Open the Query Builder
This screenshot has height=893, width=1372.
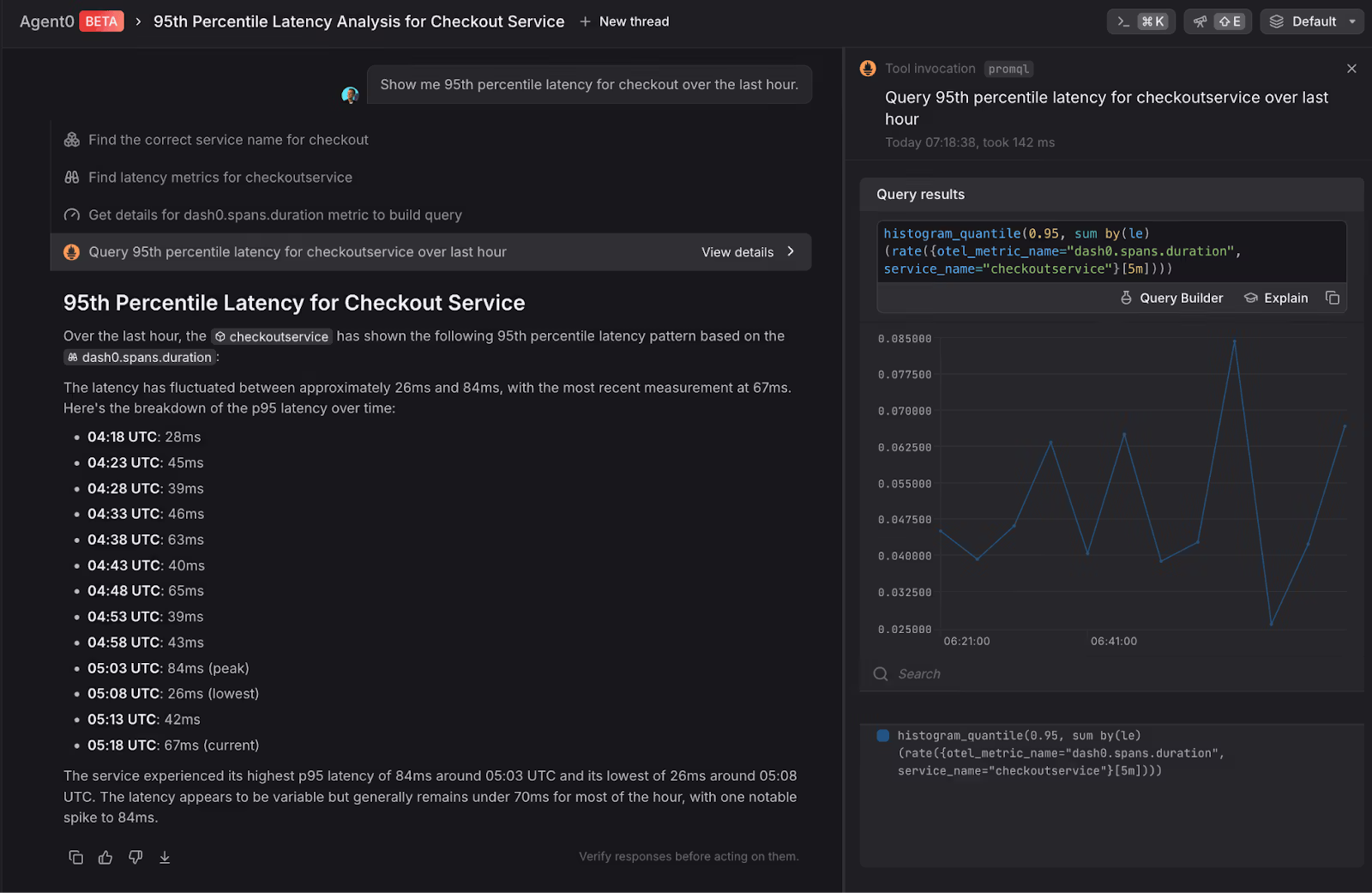click(x=1171, y=298)
